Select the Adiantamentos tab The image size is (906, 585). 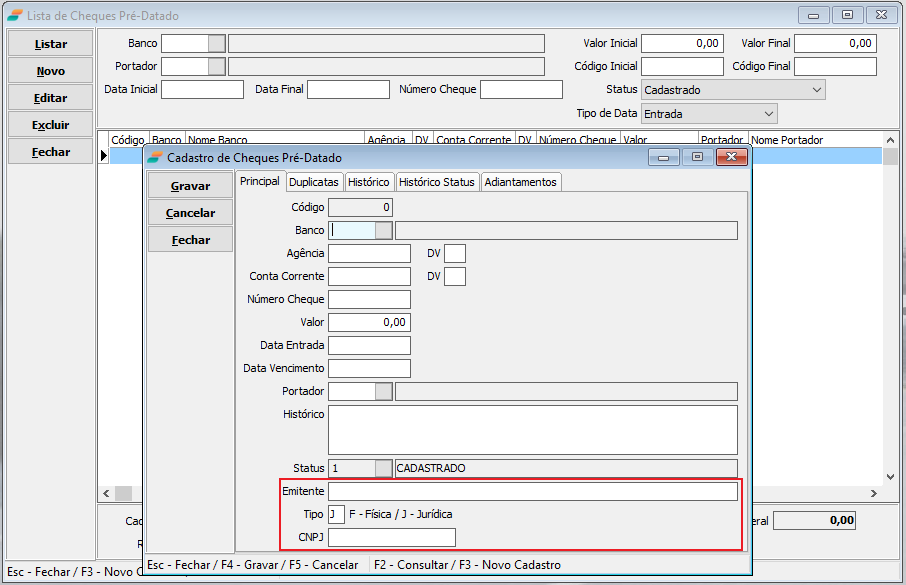click(x=520, y=182)
